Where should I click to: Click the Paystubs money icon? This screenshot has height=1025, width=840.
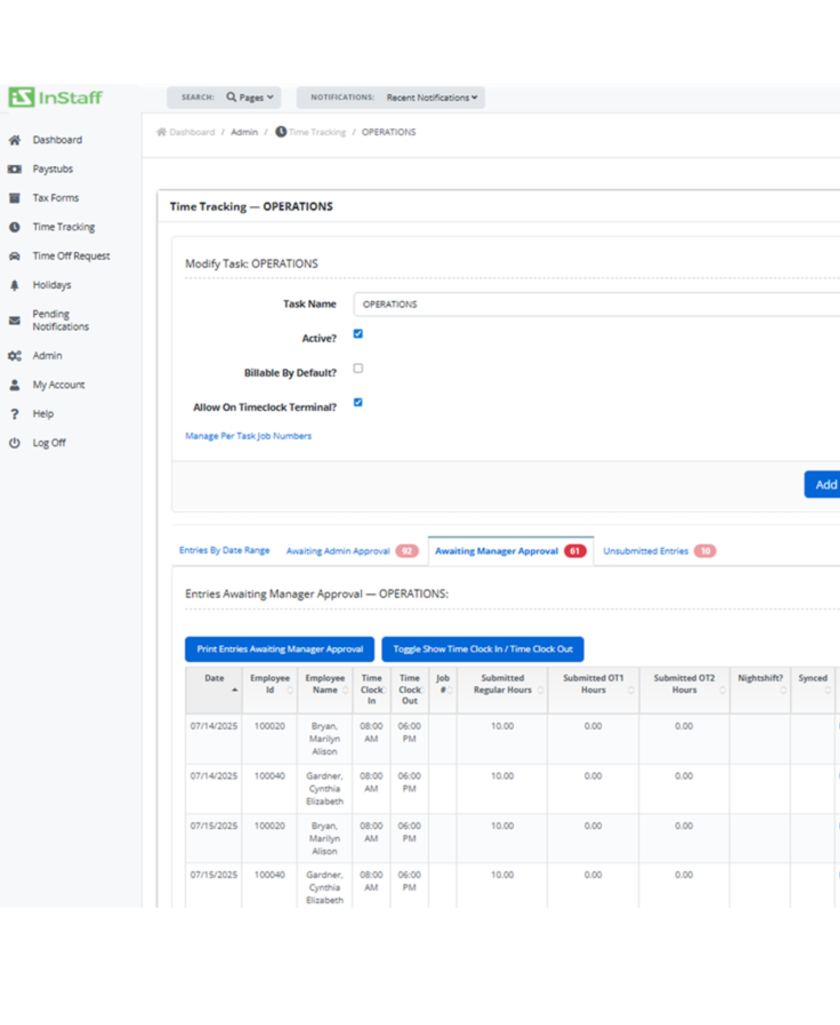pyautogui.click(x=14, y=169)
